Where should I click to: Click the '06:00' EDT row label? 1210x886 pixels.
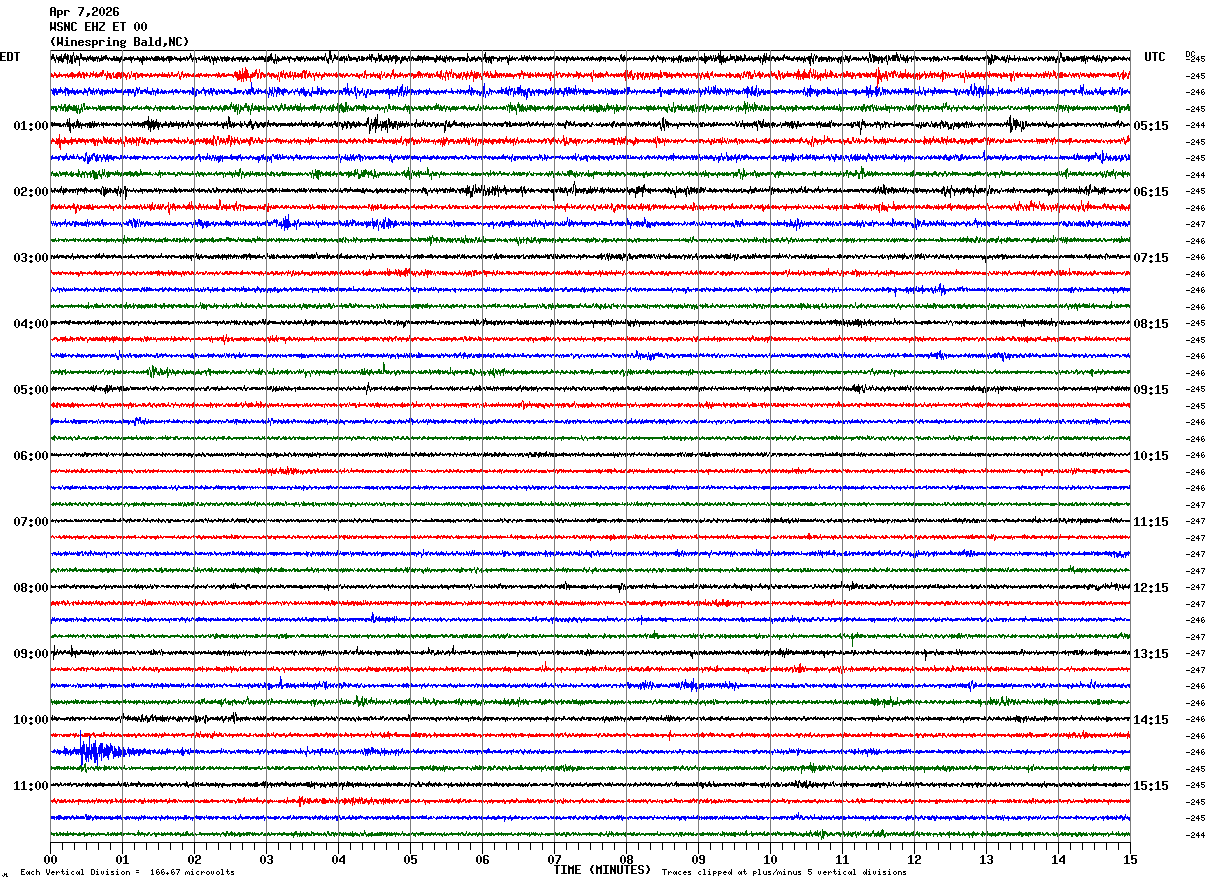[31, 456]
